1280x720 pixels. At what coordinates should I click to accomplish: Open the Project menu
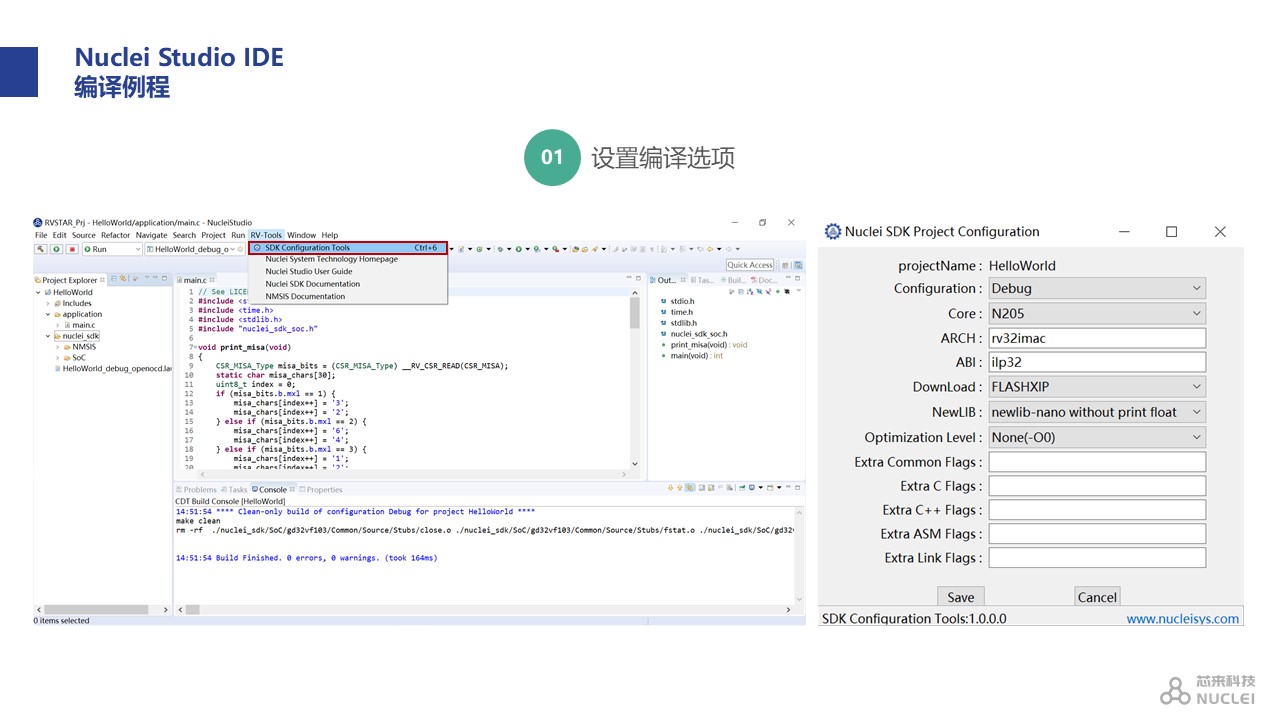click(213, 235)
